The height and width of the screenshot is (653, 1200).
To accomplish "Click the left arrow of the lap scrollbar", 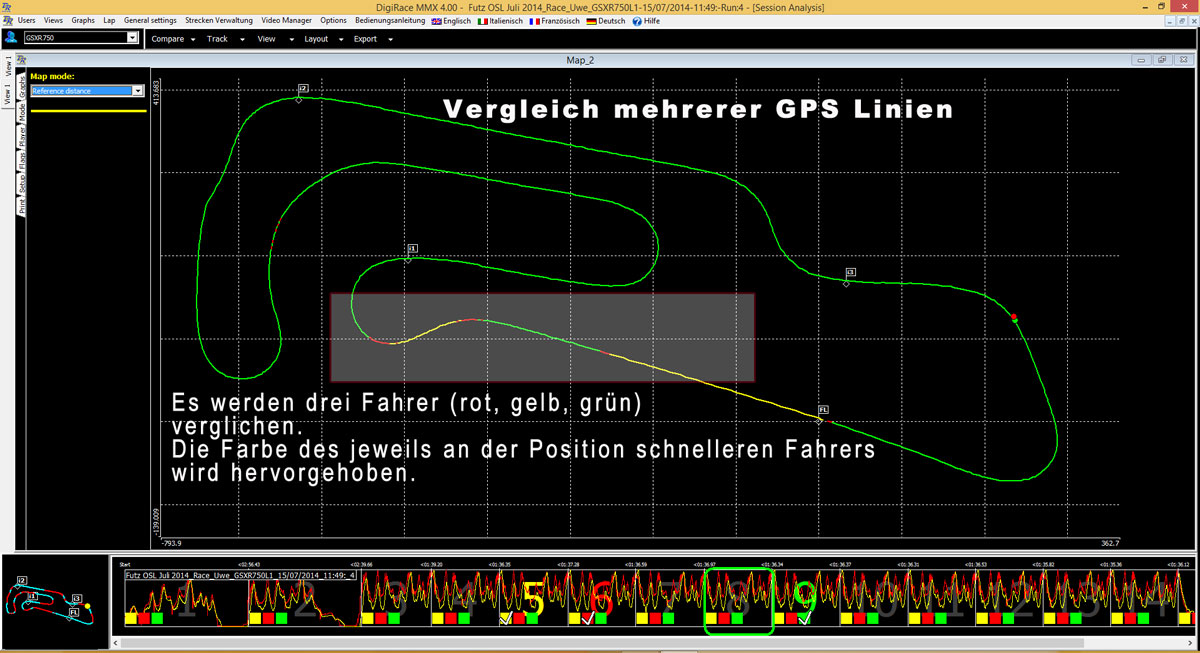I will (116, 643).
